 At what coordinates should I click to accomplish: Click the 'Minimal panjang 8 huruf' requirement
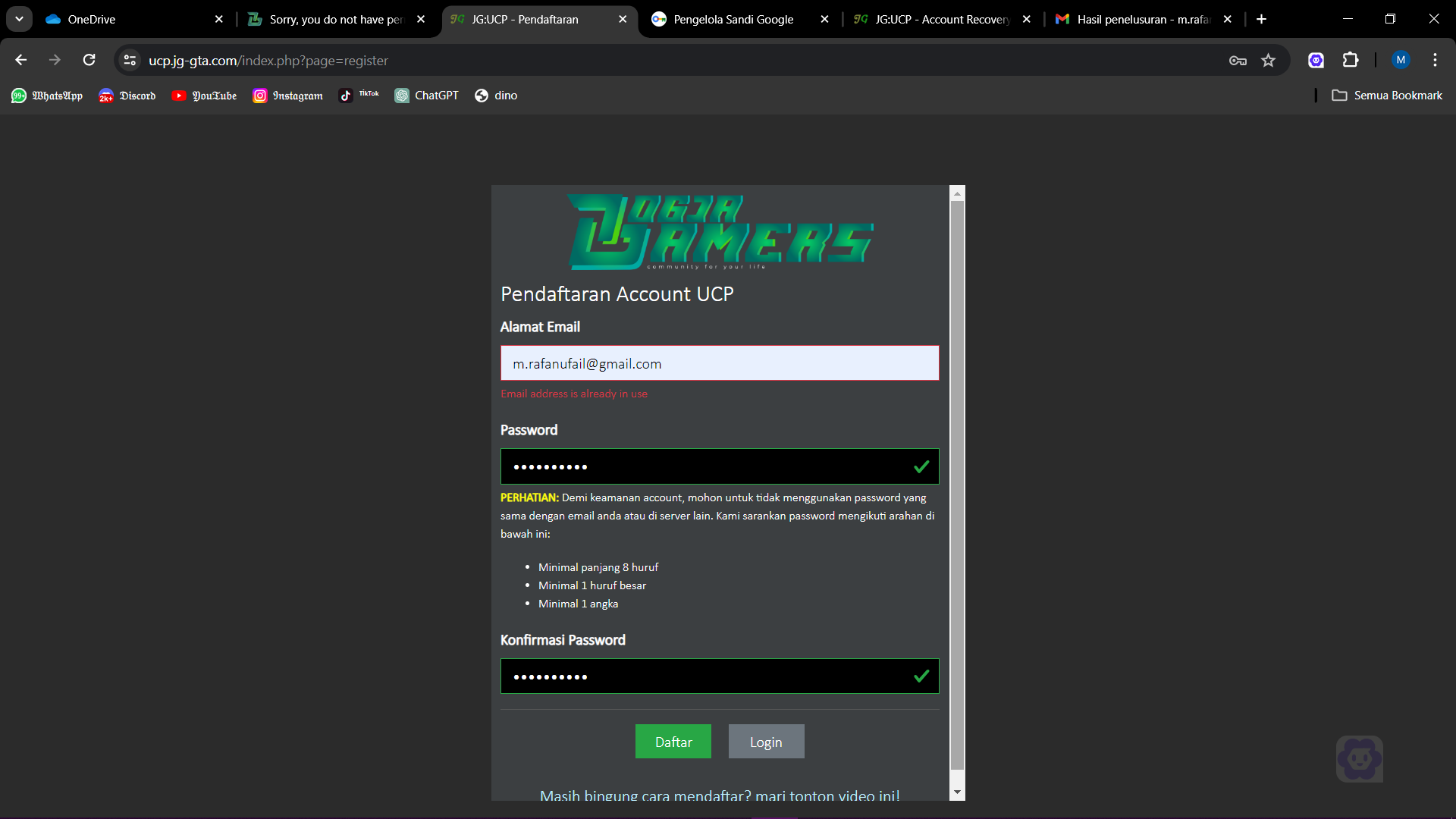(598, 567)
